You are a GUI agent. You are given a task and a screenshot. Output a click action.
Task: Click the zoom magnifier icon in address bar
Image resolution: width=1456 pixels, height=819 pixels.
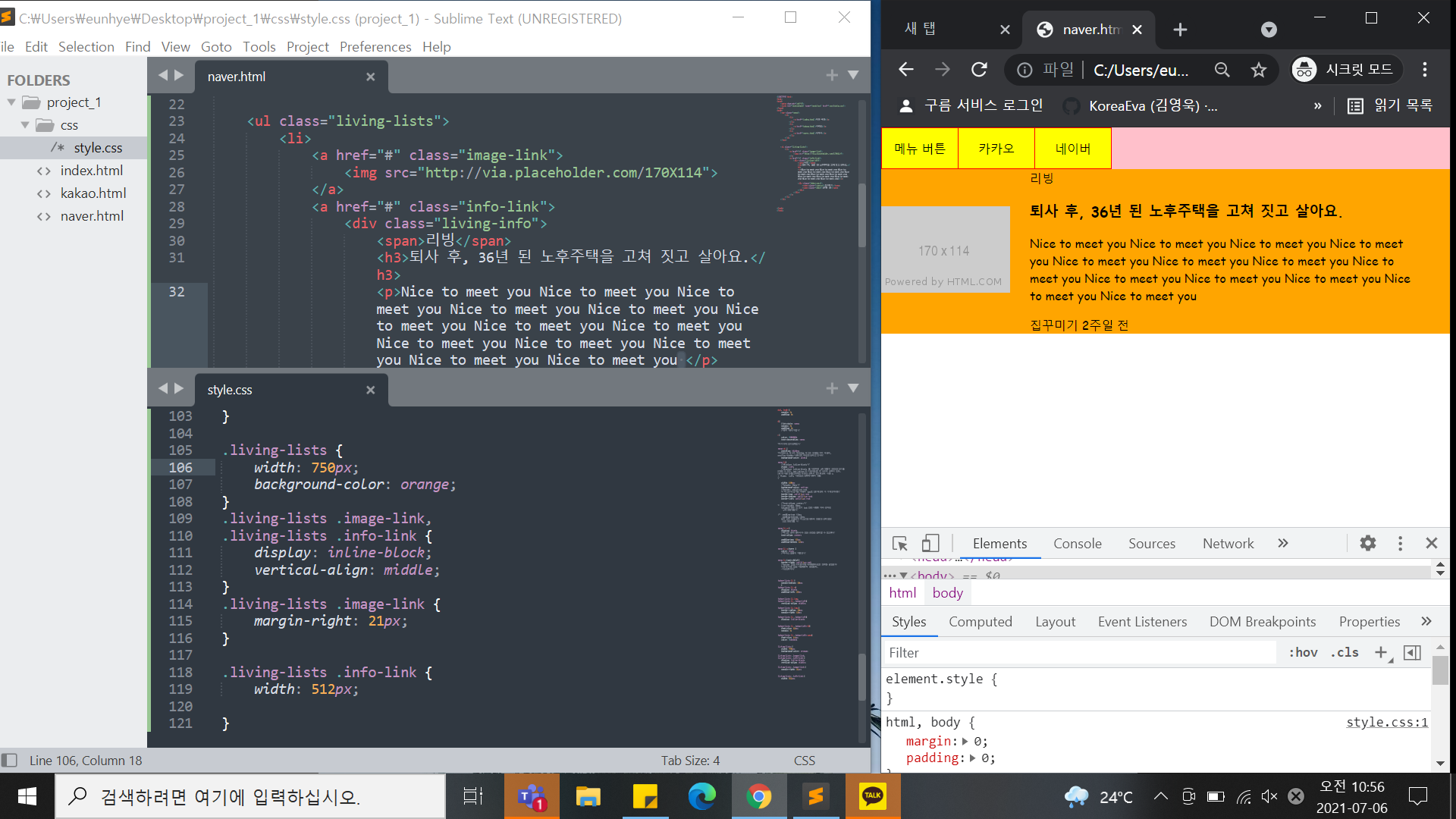point(1222,70)
